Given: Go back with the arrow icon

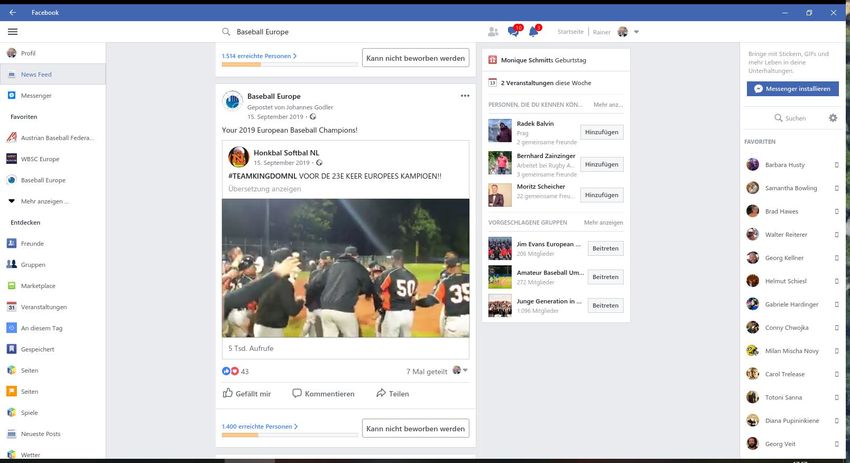Looking at the screenshot, I should [12, 12].
